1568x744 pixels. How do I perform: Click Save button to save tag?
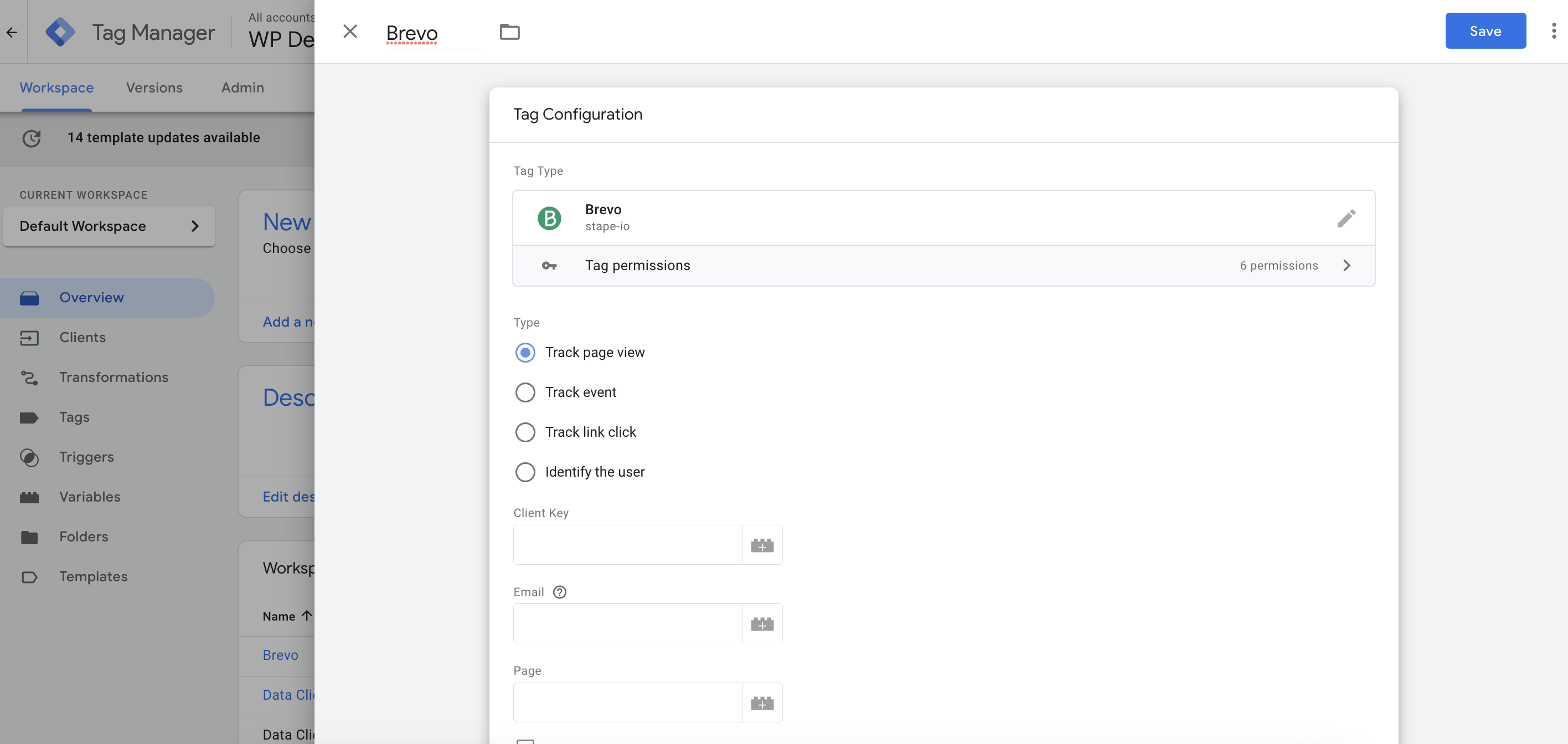pos(1485,30)
